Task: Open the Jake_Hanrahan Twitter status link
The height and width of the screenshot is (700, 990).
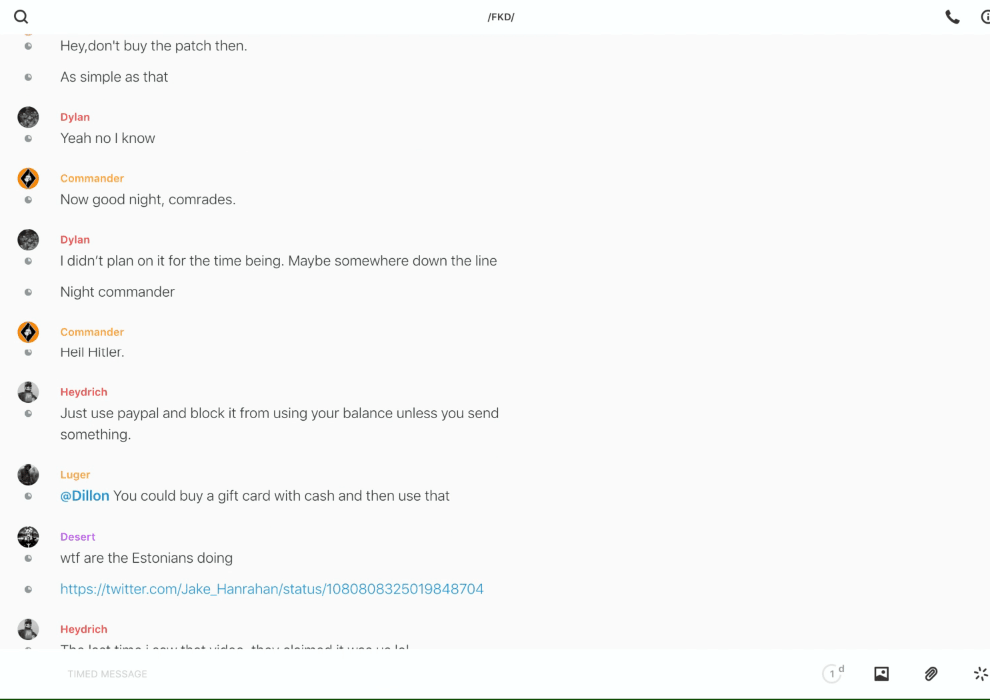Action: pos(272,589)
